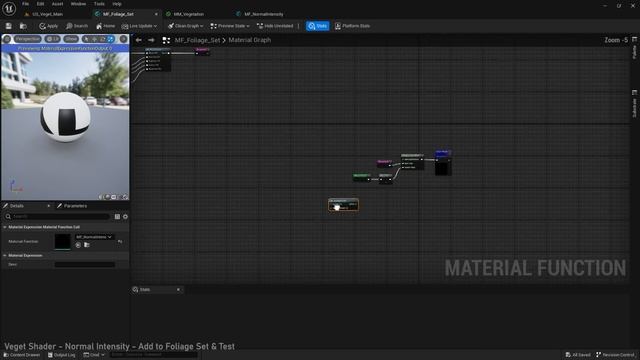Click the round button at viewport toolbar end
The image size is (640, 360).
coord(123,39)
